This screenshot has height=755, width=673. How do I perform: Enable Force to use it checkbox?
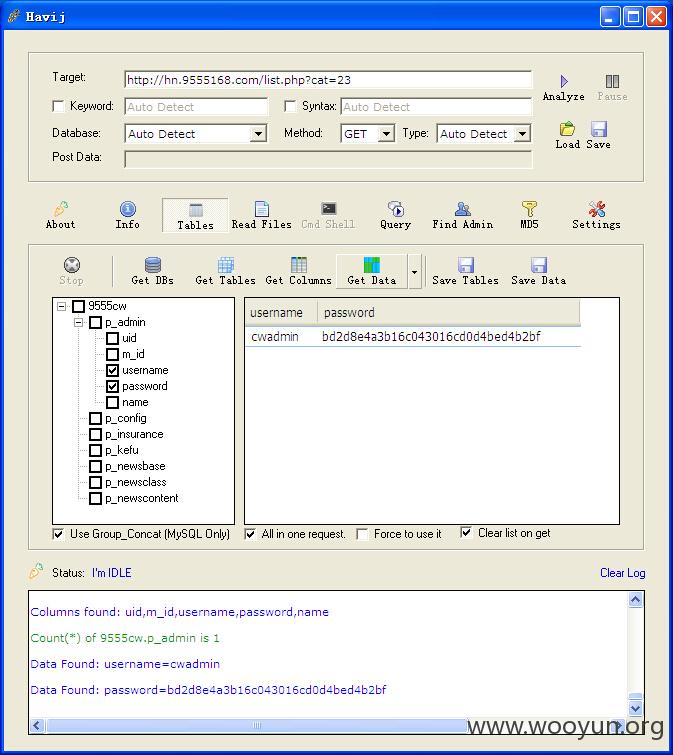[x=362, y=534]
